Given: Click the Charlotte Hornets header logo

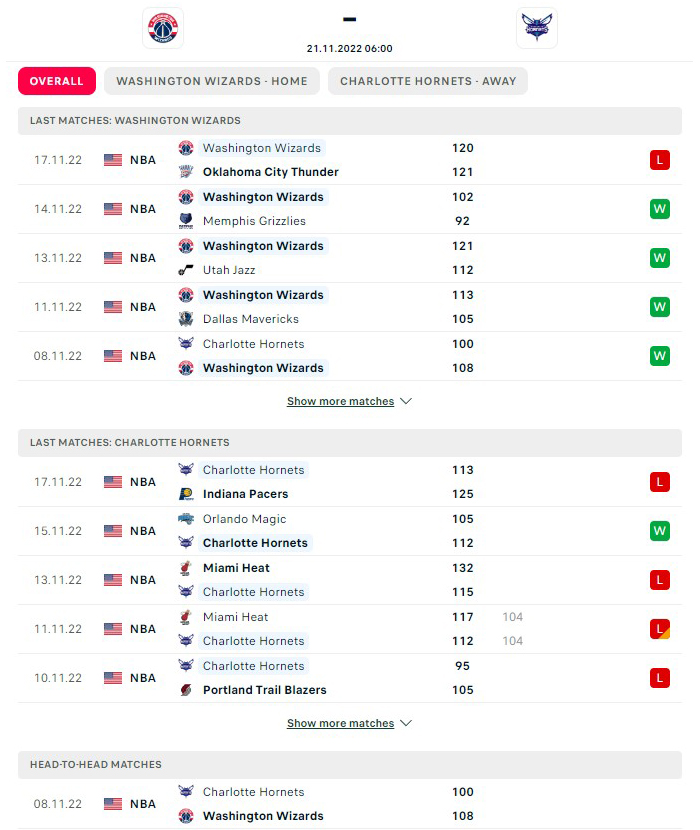Looking at the screenshot, I should click(x=537, y=28).
